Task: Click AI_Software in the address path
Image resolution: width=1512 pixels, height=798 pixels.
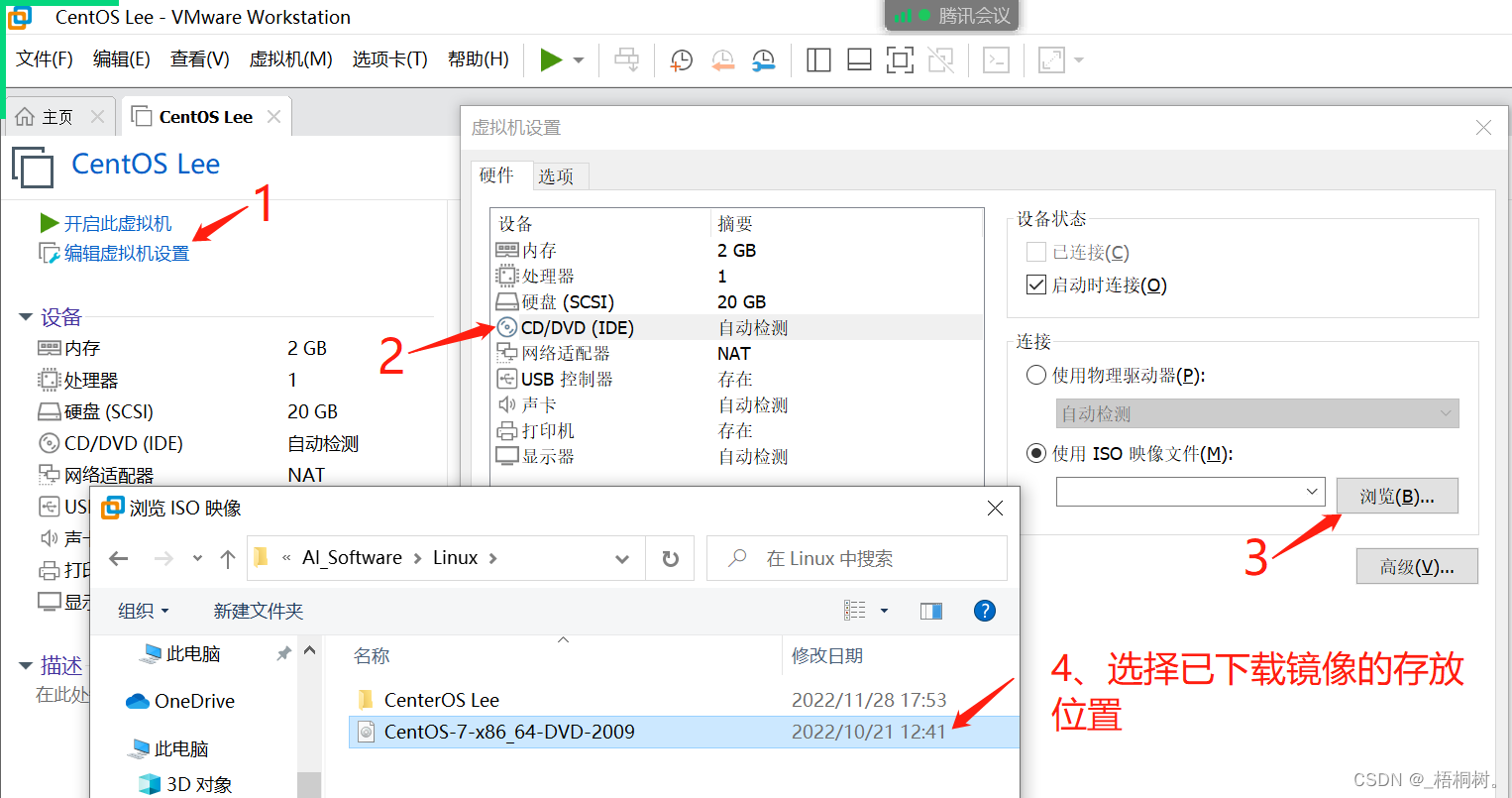Action: [x=352, y=557]
